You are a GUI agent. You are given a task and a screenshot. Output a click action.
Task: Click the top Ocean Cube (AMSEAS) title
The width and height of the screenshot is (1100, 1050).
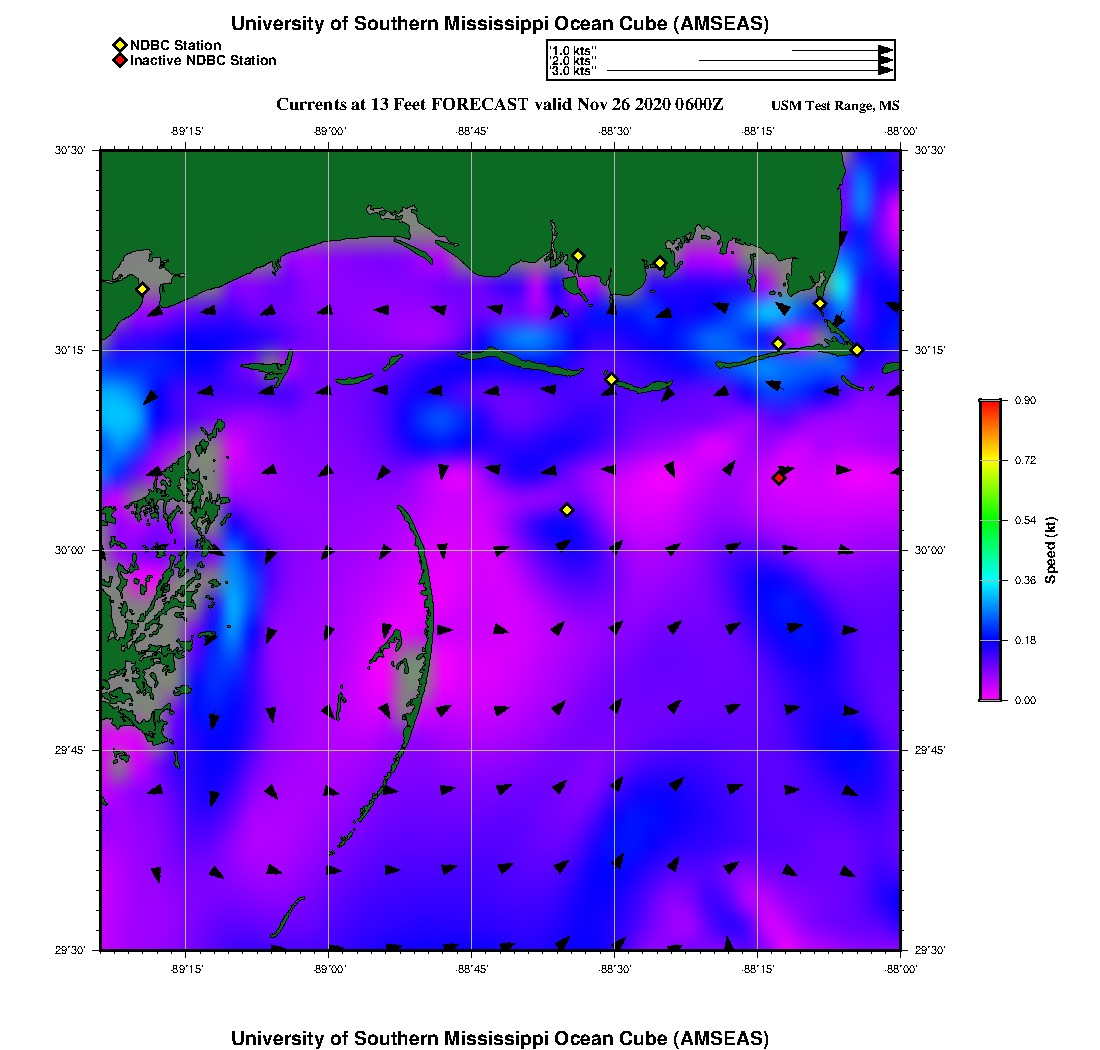click(x=500, y=23)
